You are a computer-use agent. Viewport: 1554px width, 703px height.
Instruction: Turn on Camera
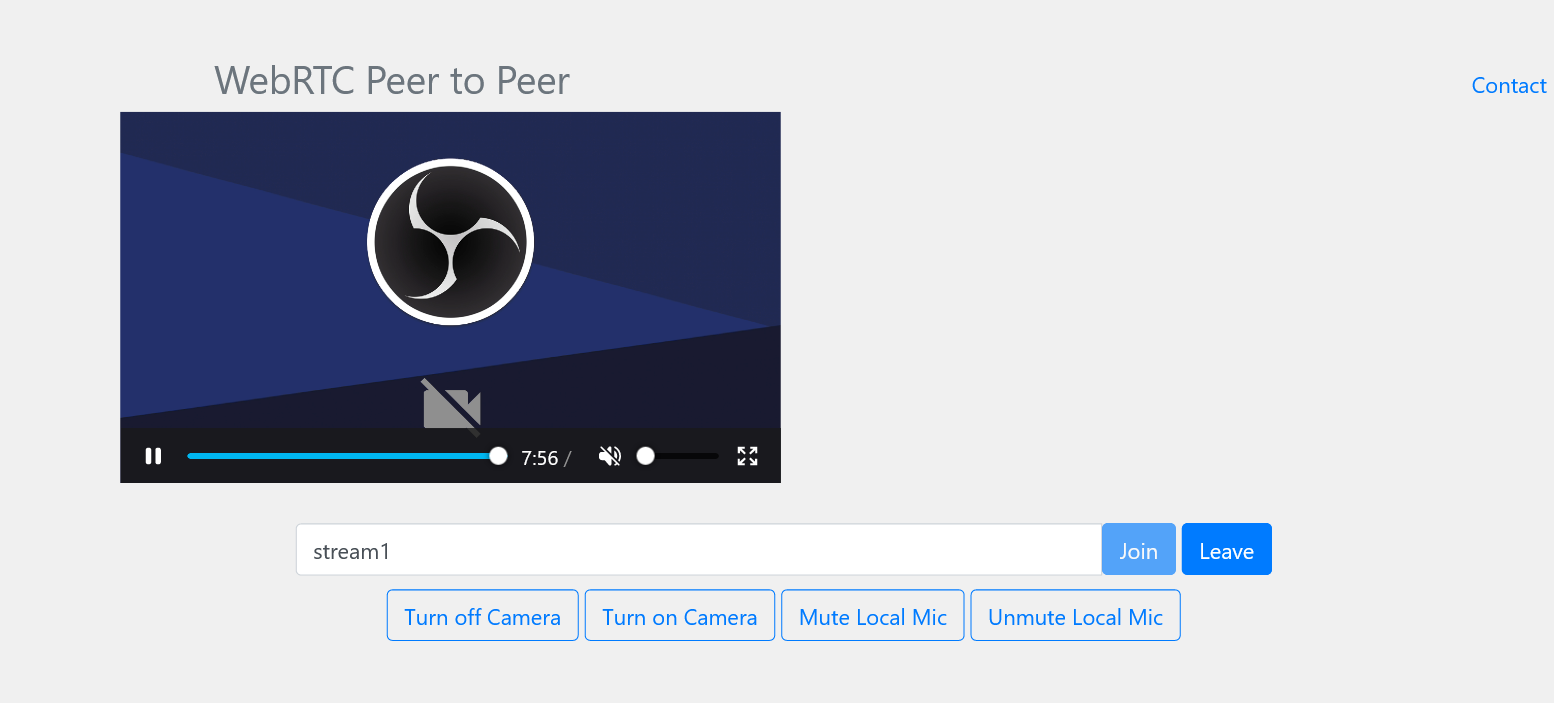click(x=679, y=615)
